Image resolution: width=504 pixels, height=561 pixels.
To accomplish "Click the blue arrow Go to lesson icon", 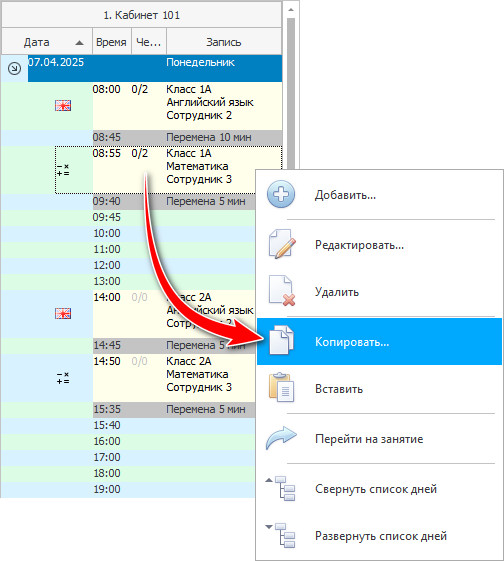I will click(x=281, y=438).
